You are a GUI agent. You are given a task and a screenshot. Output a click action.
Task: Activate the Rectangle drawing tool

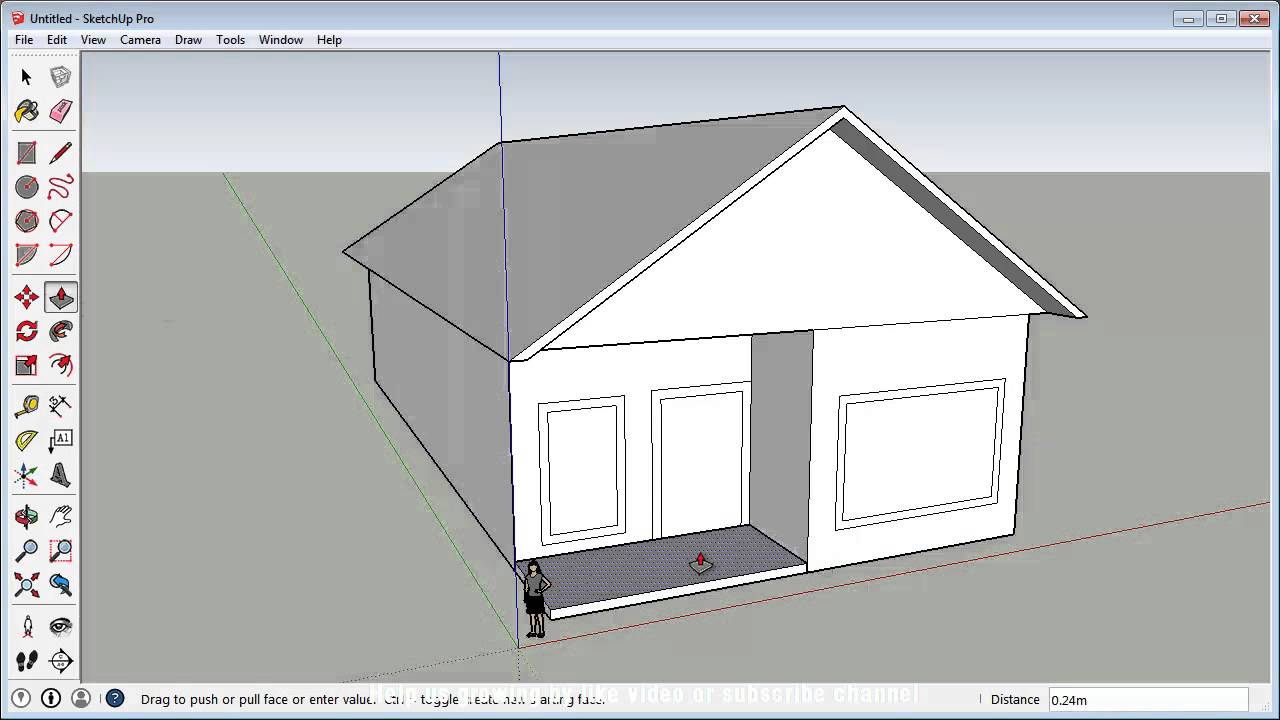tap(27, 153)
